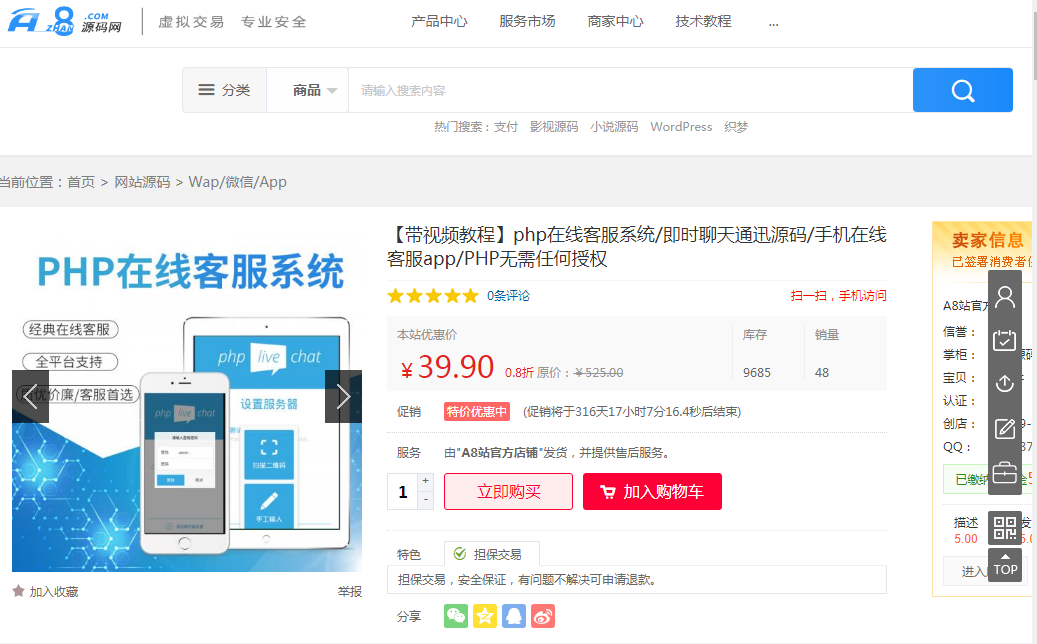Go back to TOP of page
Viewport: 1037px width, 644px height.
(1005, 565)
